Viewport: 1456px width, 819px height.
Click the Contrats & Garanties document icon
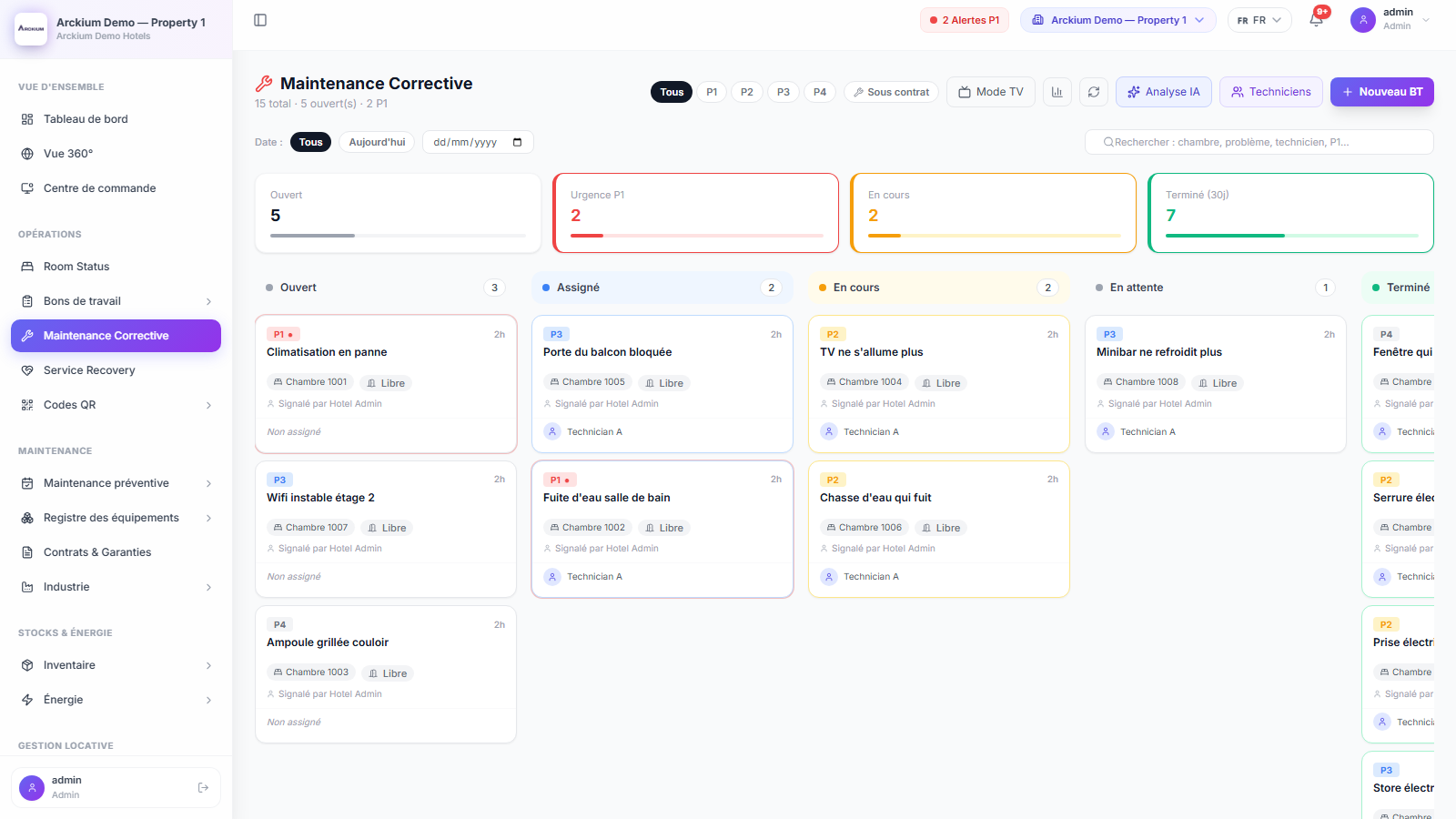click(x=27, y=552)
